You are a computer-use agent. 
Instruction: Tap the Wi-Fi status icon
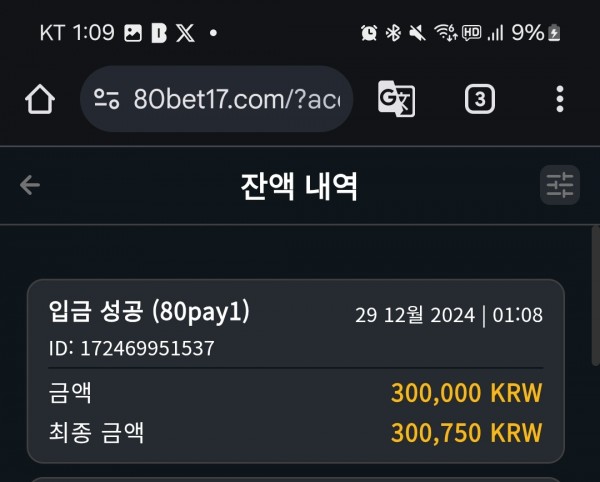(x=446, y=33)
